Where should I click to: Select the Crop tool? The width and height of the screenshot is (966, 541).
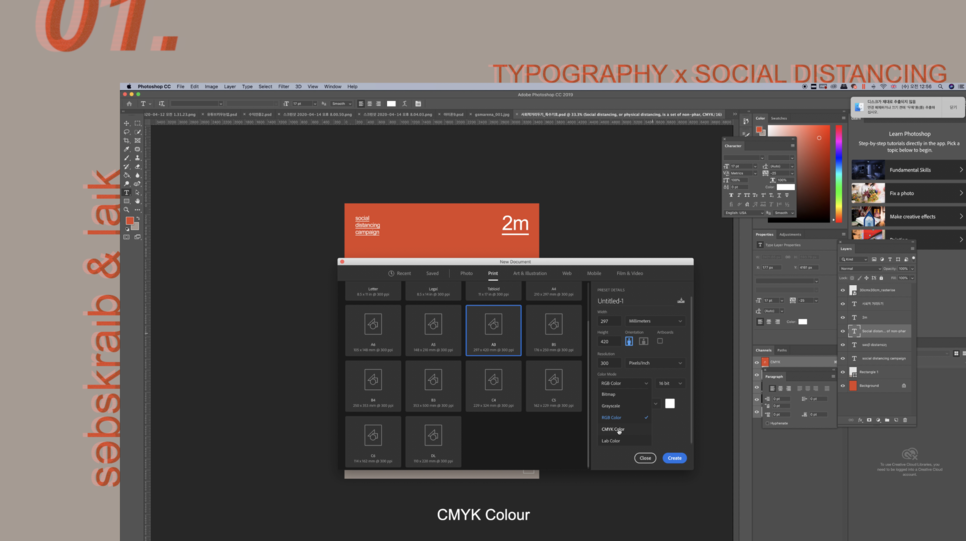click(127, 140)
